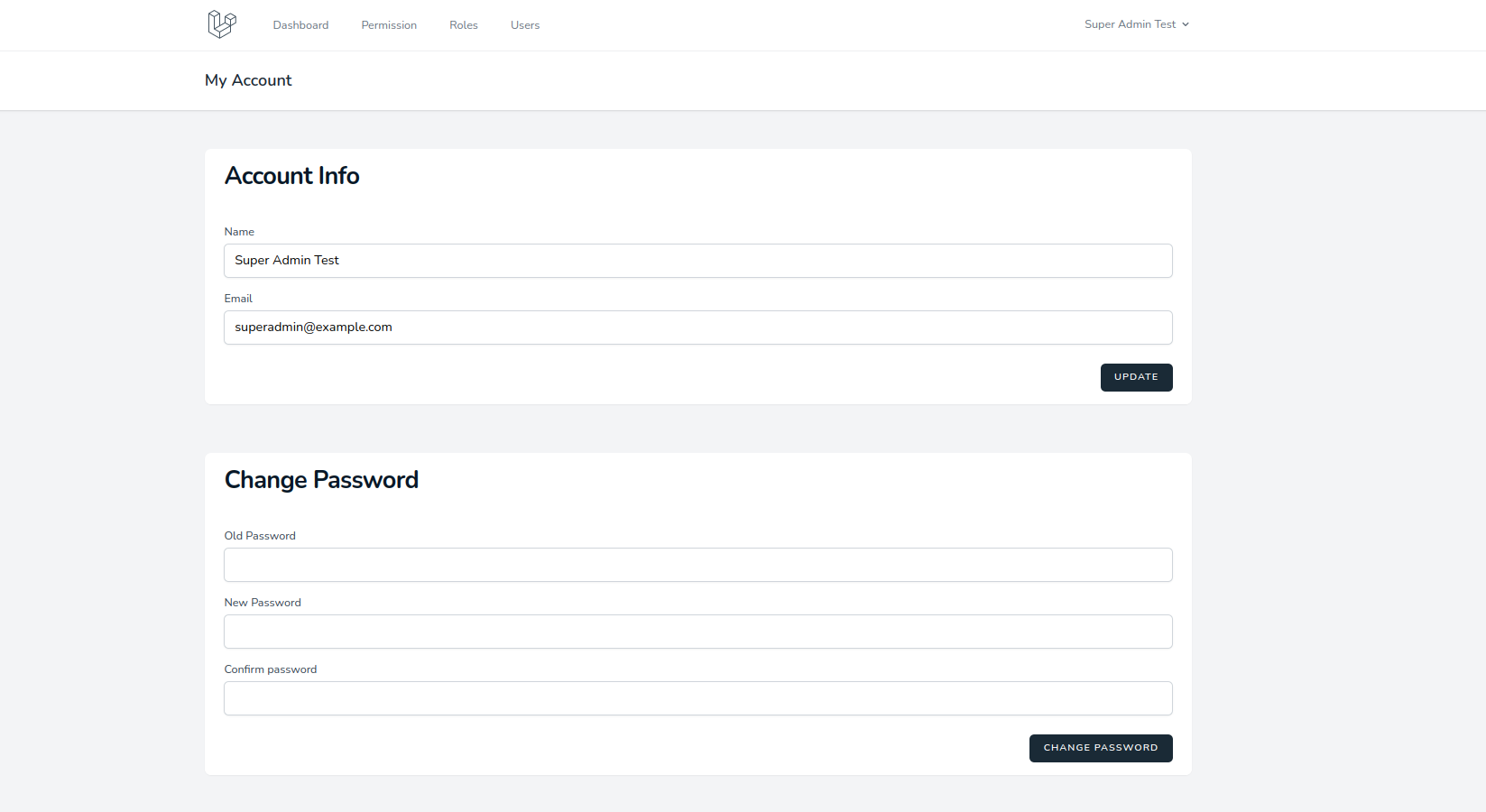The image size is (1486, 812).
Task: Expand the Super Admin Test user dropdown
Action: [x=1136, y=24]
